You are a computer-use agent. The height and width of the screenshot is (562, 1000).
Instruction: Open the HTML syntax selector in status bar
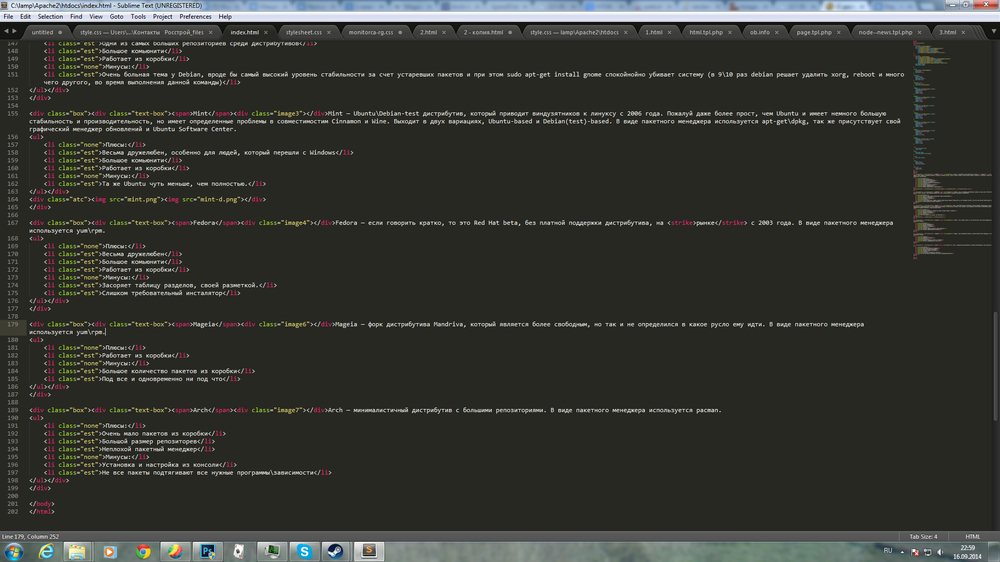(x=972, y=537)
